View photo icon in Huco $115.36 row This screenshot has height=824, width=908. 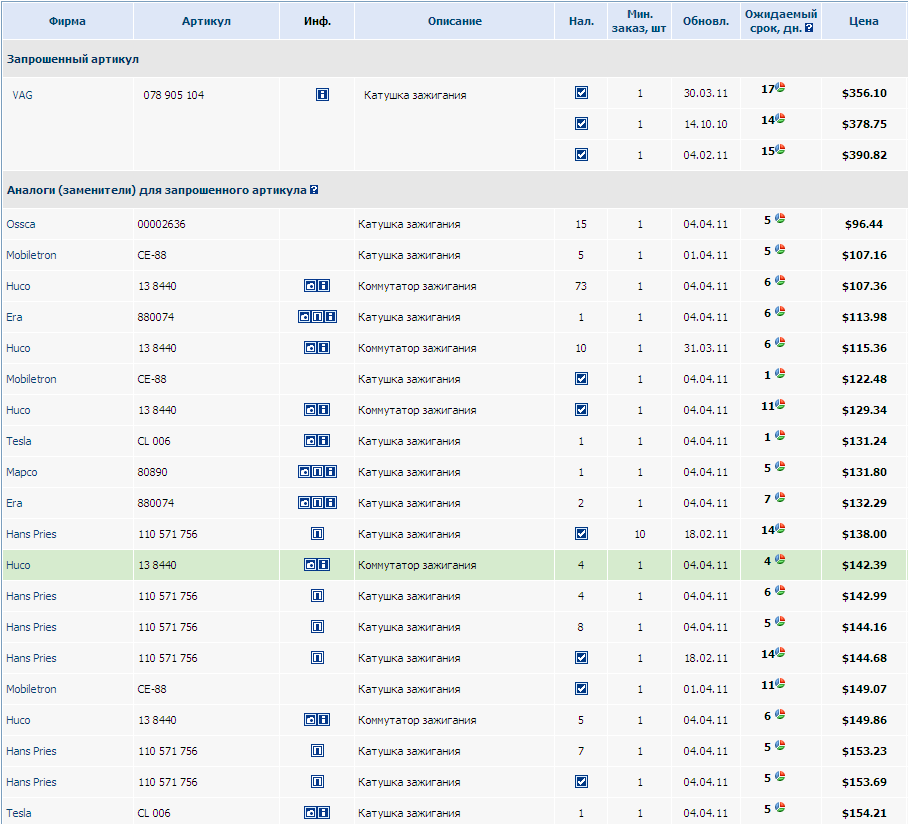click(x=310, y=347)
